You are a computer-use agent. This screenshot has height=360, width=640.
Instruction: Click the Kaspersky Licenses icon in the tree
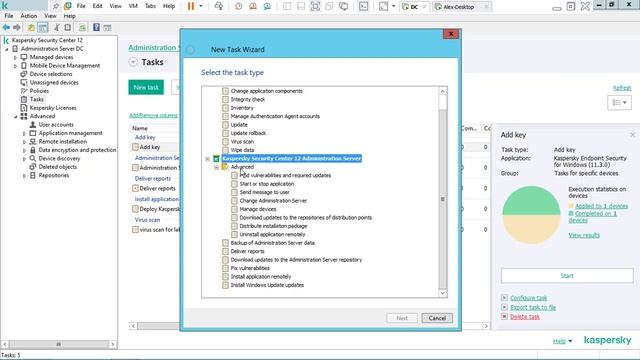pos(24,108)
